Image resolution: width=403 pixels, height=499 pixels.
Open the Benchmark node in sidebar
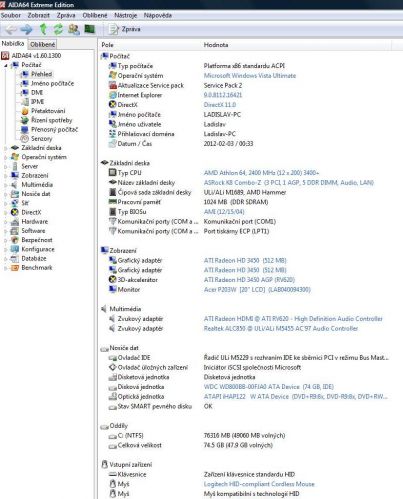(37, 267)
